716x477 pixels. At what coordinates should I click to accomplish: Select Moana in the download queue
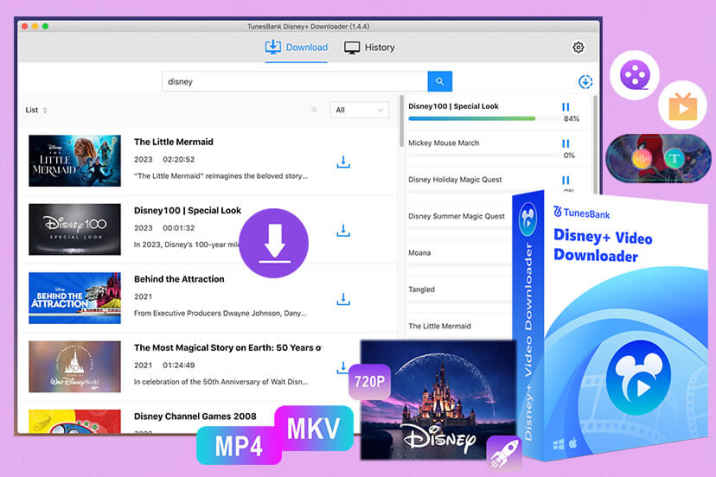pyautogui.click(x=420, y=253)
